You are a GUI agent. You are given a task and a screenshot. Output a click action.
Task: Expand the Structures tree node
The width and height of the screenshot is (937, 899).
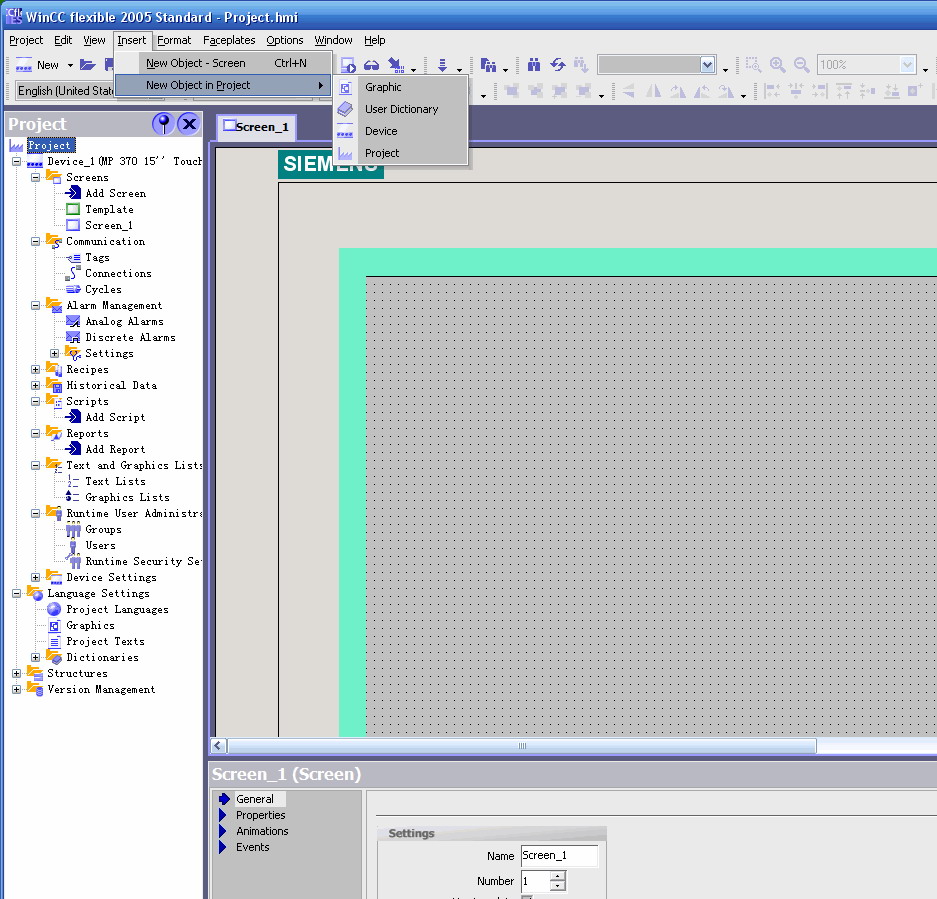point(17,674)
